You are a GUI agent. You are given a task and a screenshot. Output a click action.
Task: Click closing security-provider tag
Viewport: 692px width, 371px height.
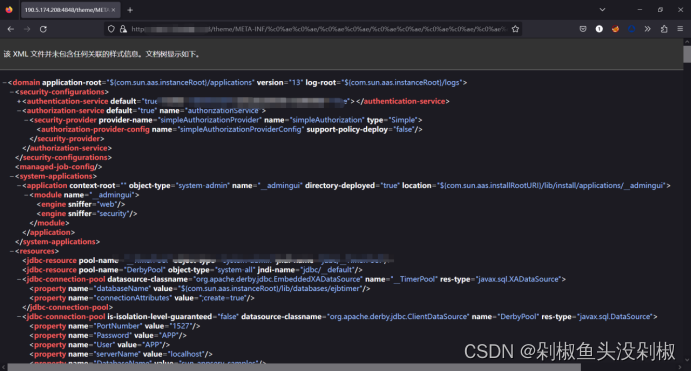67,139
